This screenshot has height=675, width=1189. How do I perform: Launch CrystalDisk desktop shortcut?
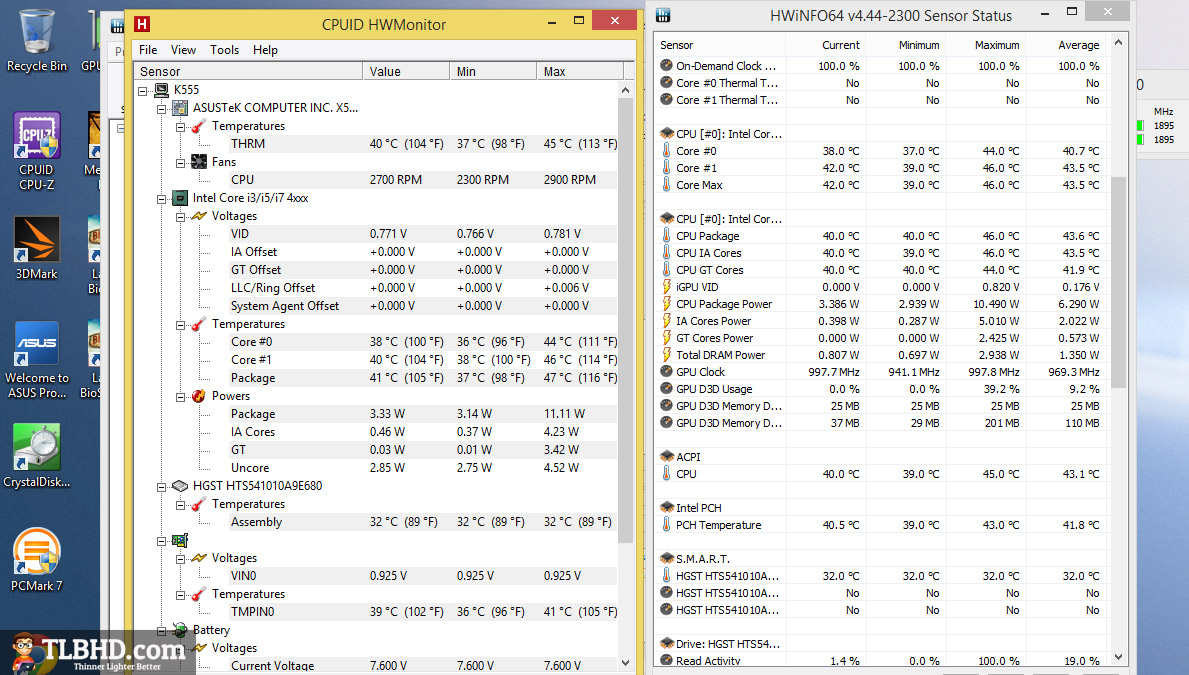[x=36, y=455]
